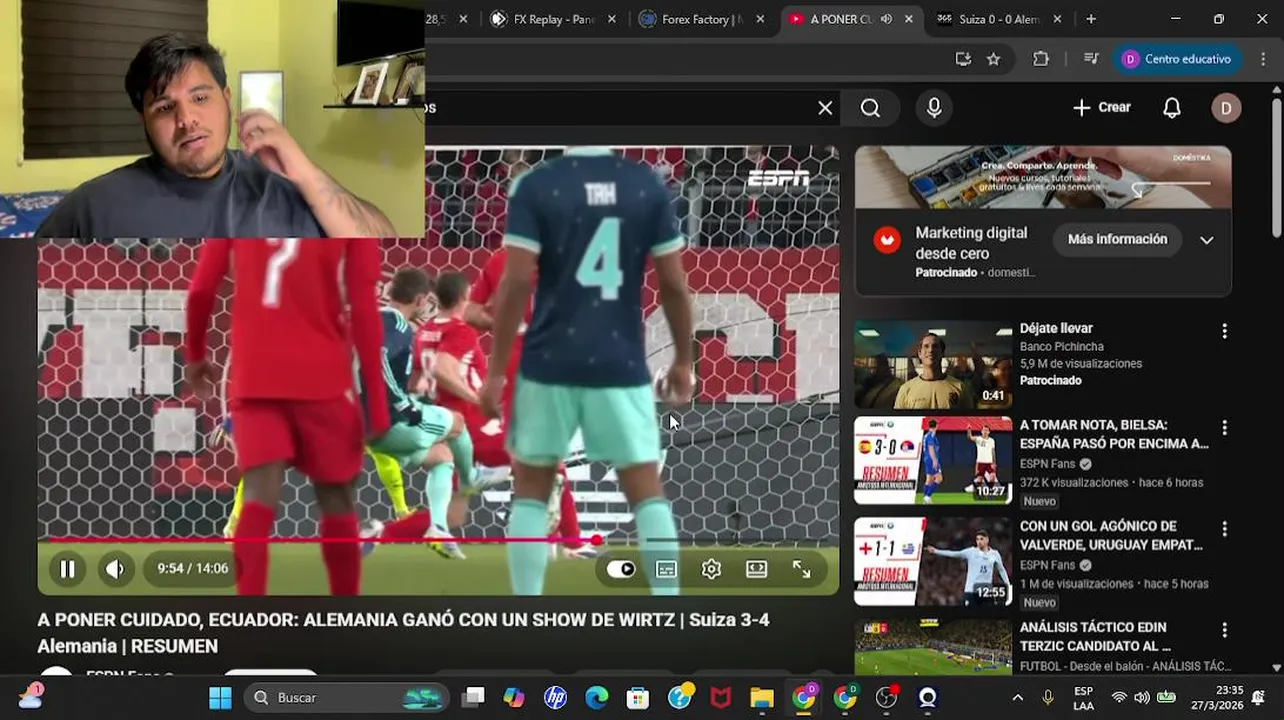Screen dimensions: 1284x720
Task: Click the taskbar Buscar search box
Action: 347,697
